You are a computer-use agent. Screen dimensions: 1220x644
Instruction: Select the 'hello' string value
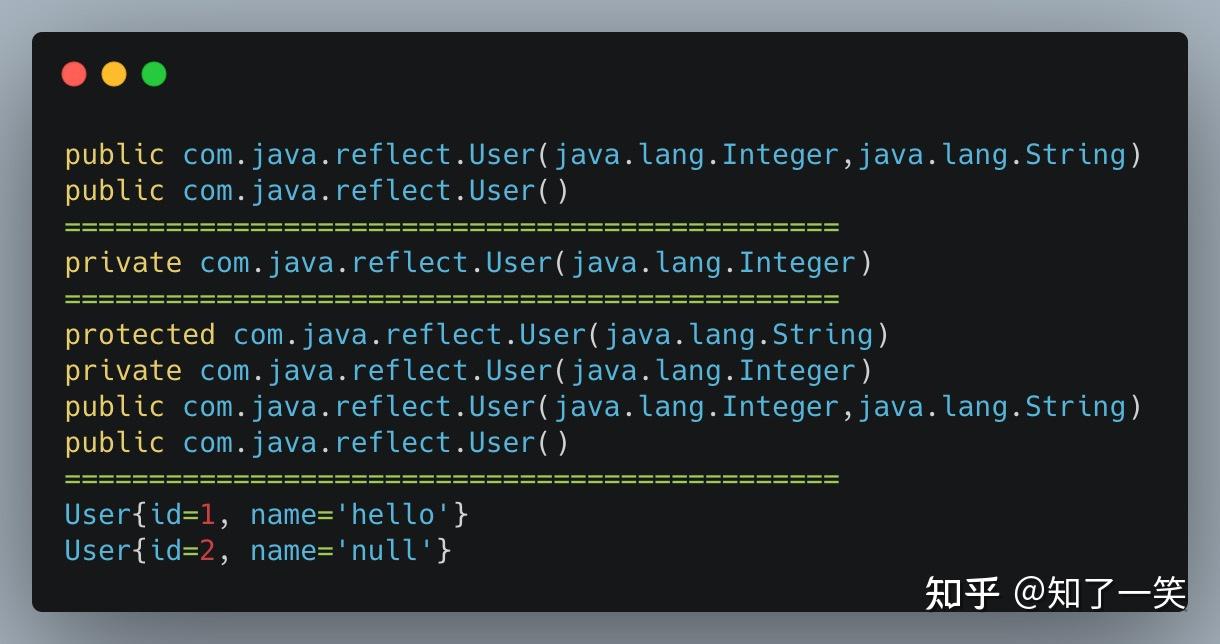point(393,514)
